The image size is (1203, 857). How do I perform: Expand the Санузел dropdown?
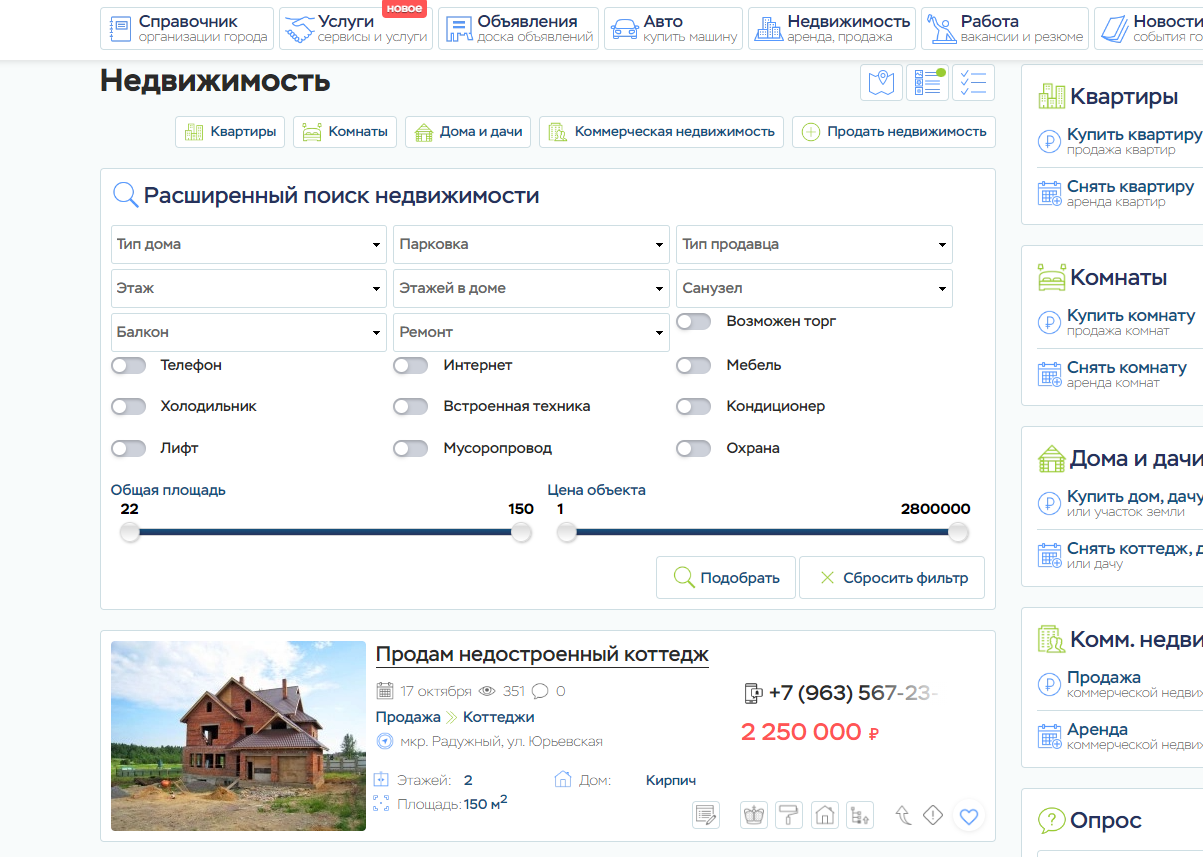tap(814, 289)
